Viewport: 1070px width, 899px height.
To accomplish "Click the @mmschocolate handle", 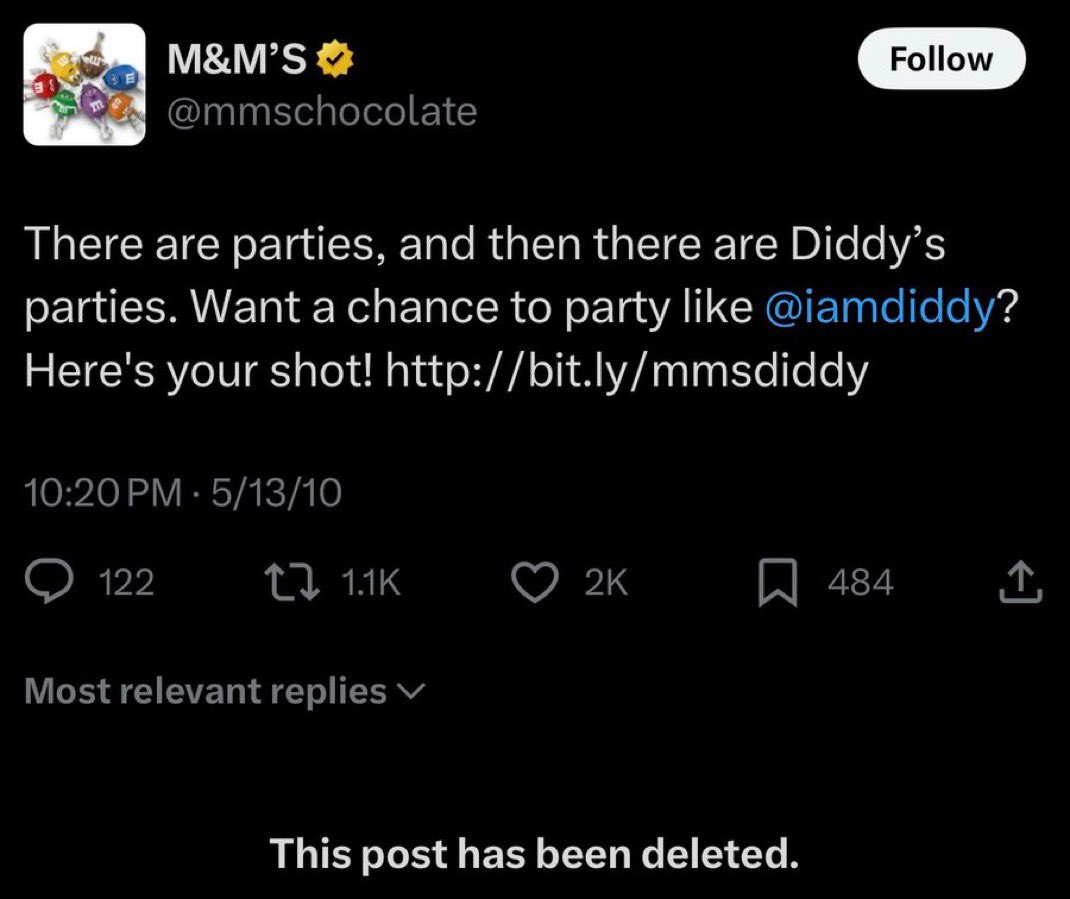I will pos(322,111).
